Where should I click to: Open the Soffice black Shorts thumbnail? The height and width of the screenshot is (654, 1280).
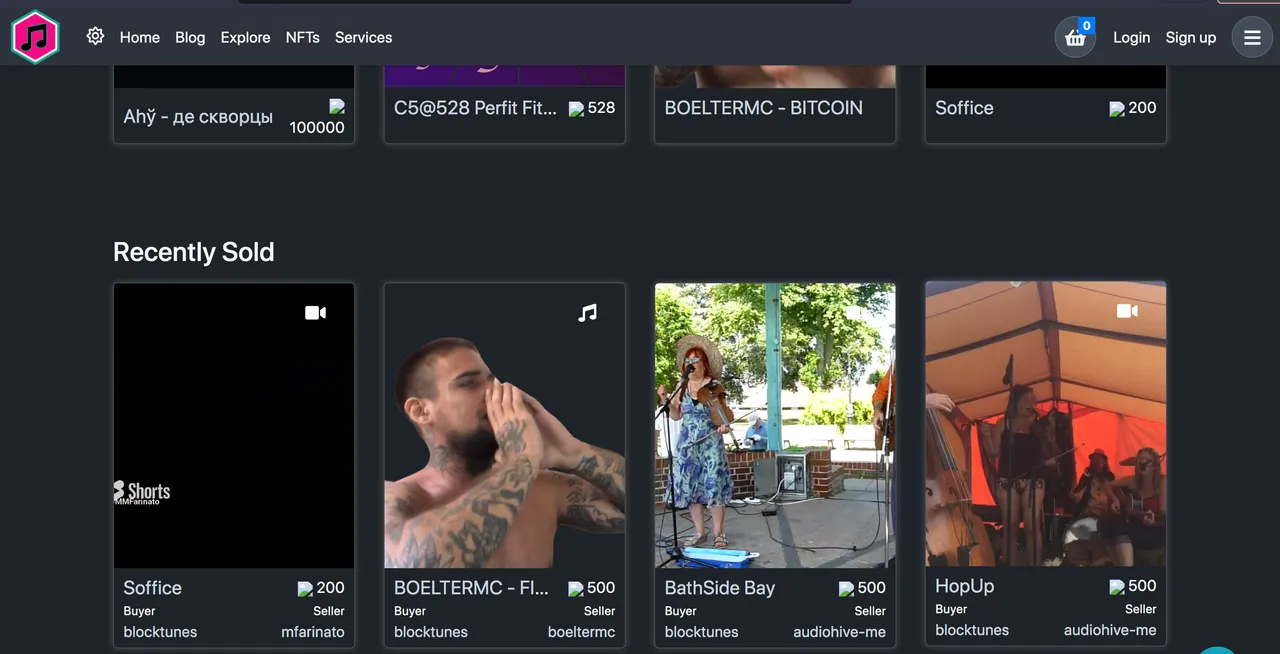click(x=234, y=426)
